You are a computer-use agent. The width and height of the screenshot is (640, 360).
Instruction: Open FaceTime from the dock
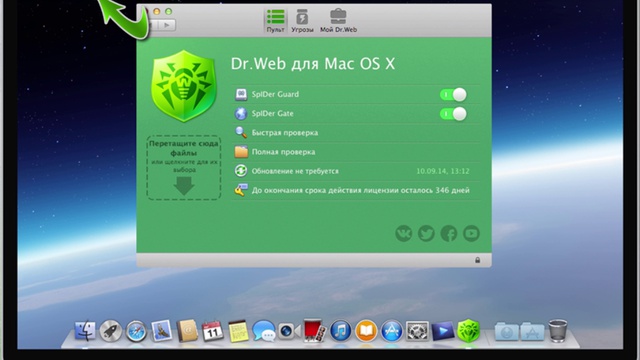(x=289, y=331)
